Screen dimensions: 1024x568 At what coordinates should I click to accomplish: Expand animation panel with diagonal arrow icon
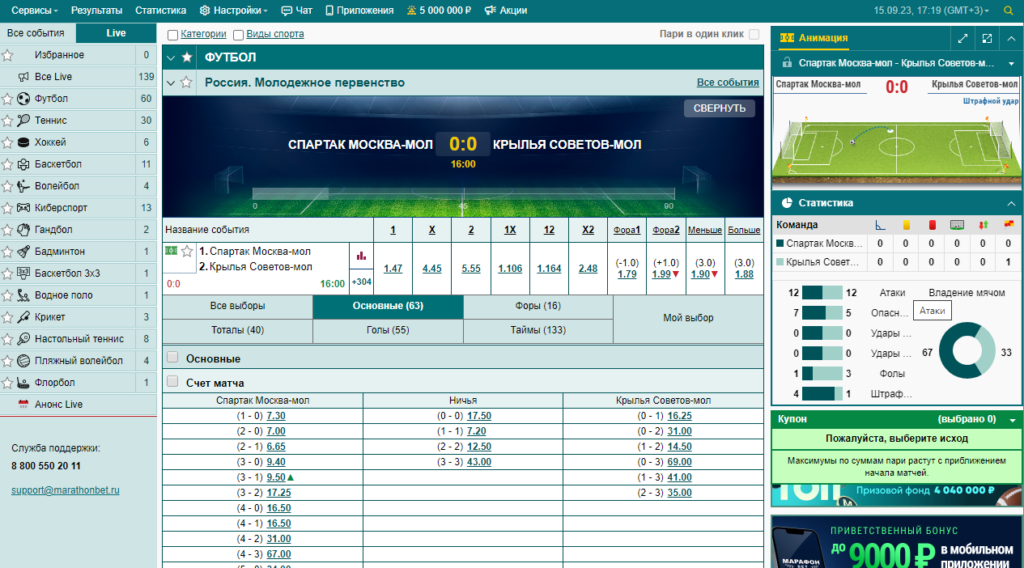coord(963,39)
